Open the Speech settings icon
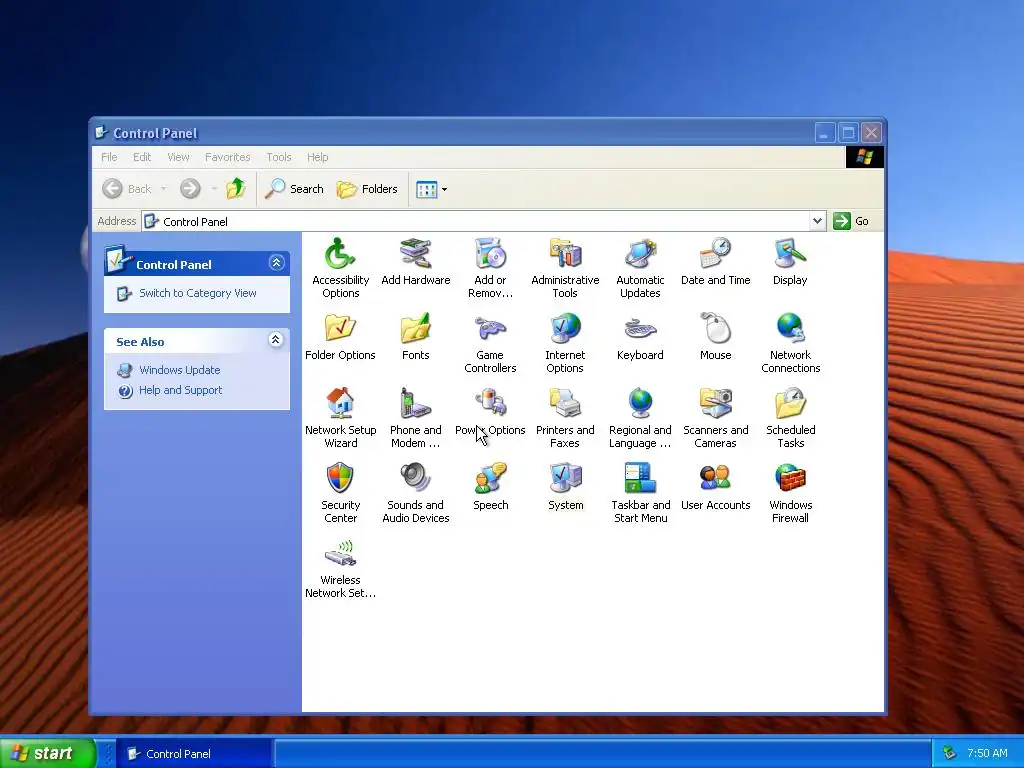 pyautogui.click(x=490, y=479)
